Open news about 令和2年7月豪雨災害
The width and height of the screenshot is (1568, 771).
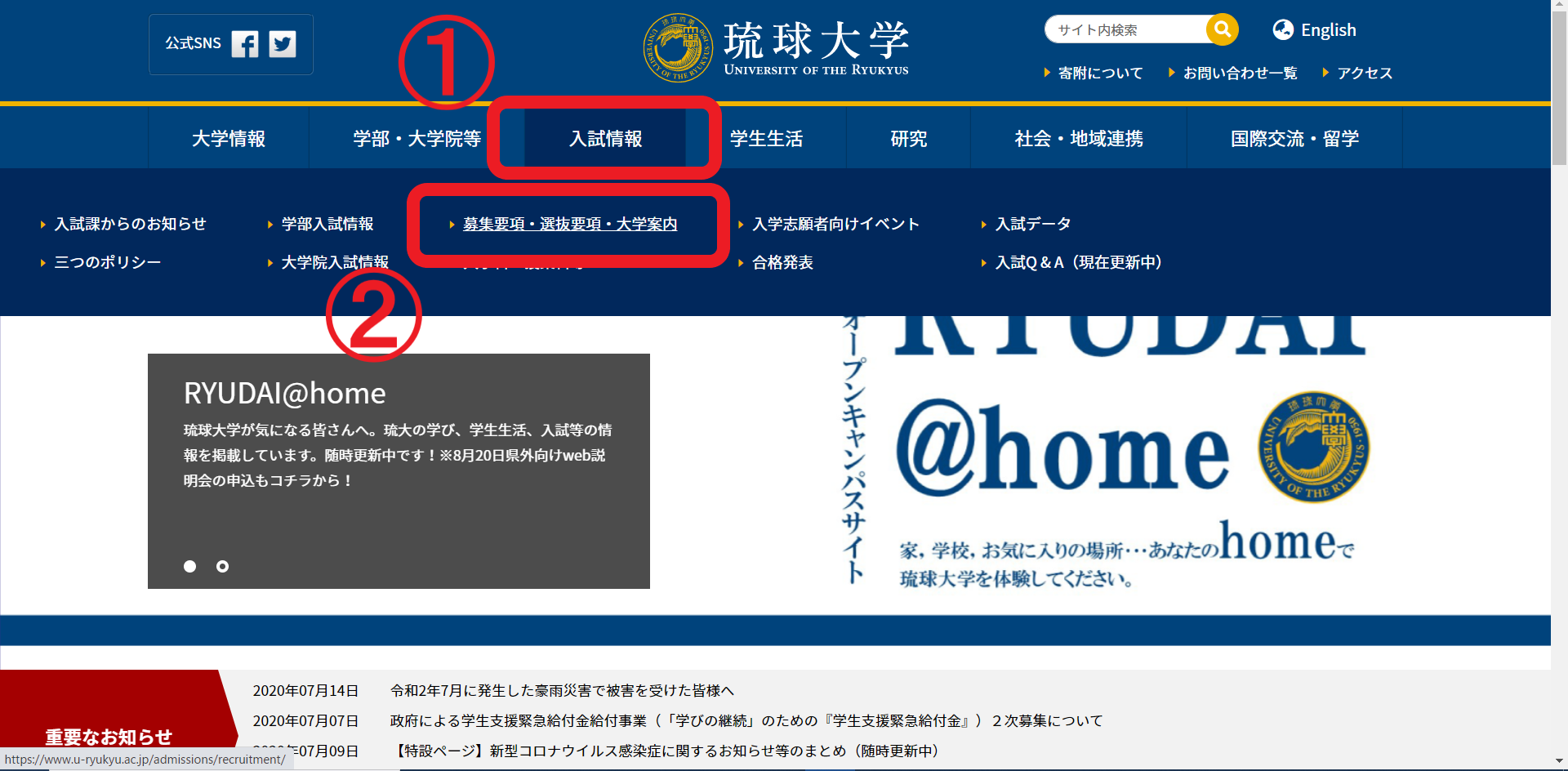point(562,691)
